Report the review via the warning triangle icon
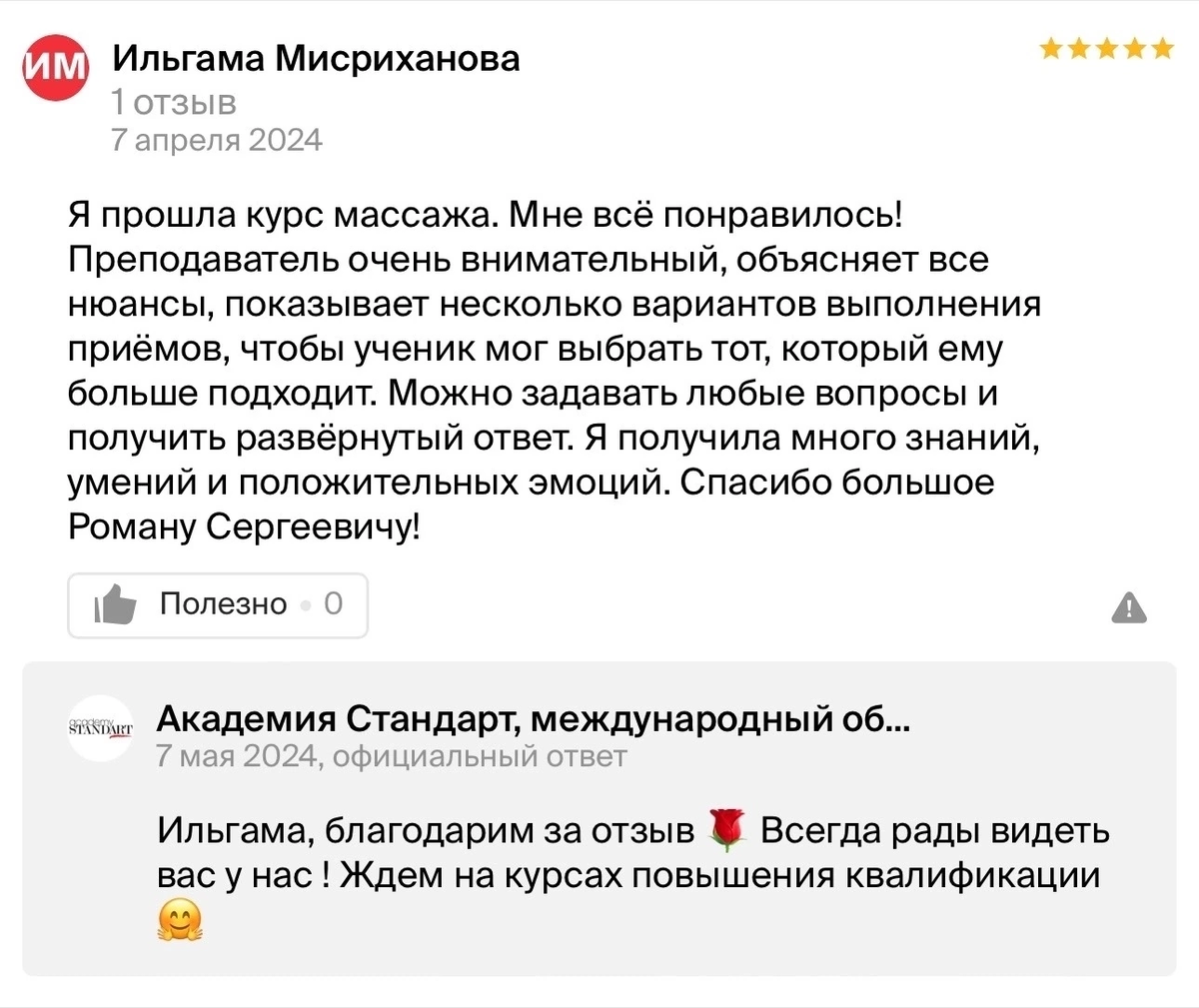 (x=1129, y=606)
